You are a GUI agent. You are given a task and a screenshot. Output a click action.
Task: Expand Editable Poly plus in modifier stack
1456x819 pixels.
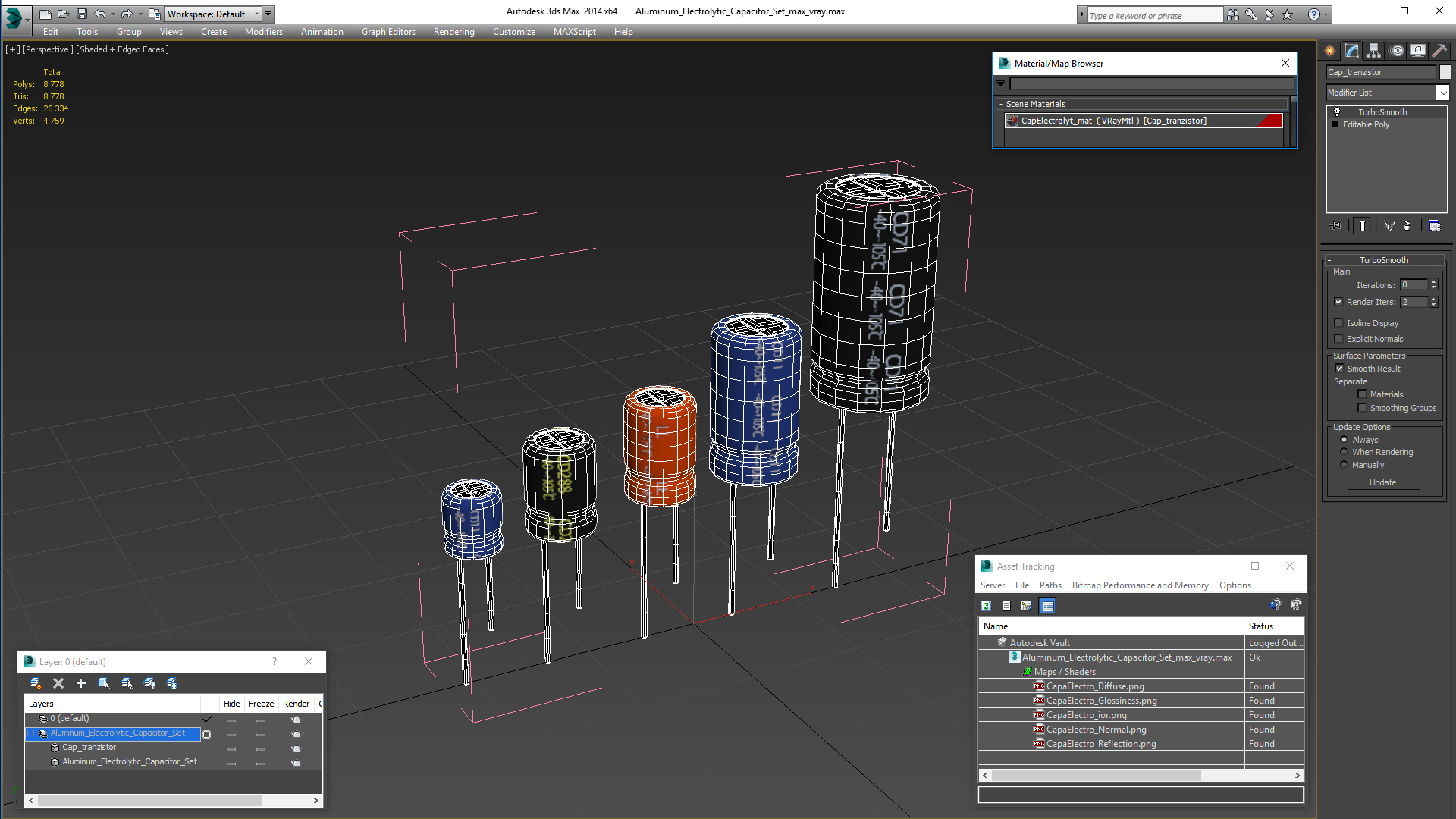pos(1335,124)
